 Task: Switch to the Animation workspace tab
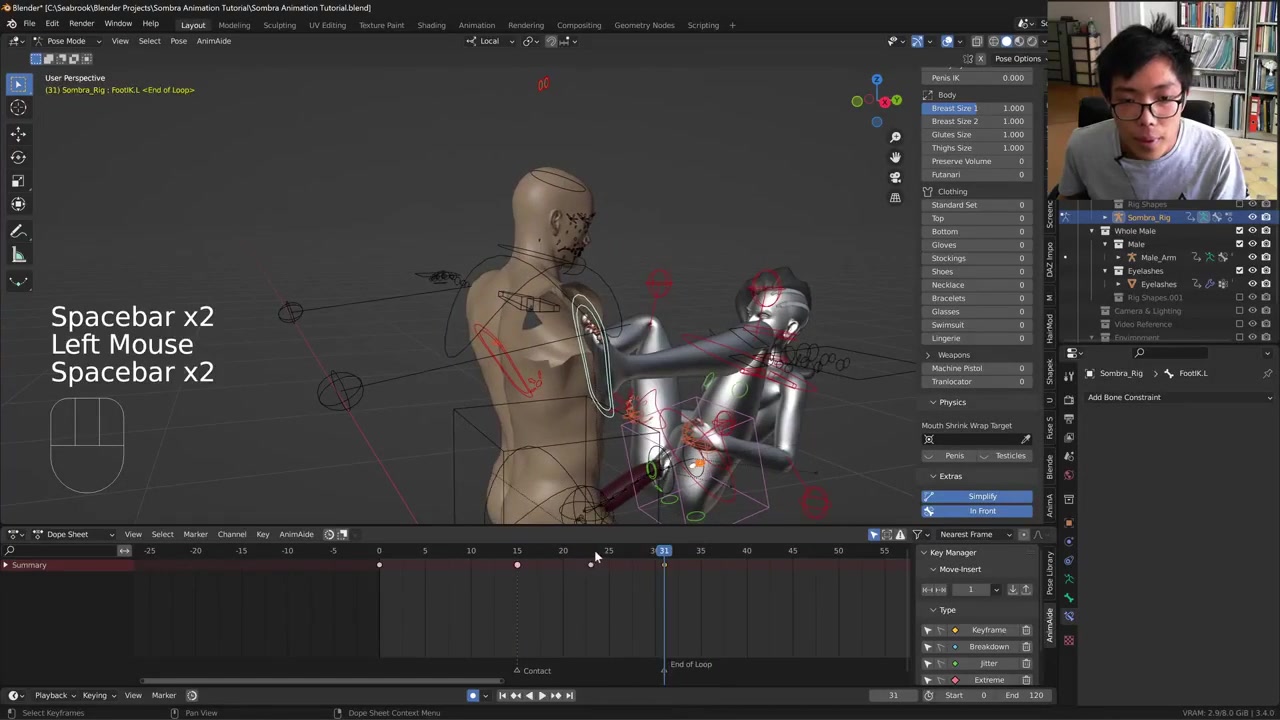[476, 25]
